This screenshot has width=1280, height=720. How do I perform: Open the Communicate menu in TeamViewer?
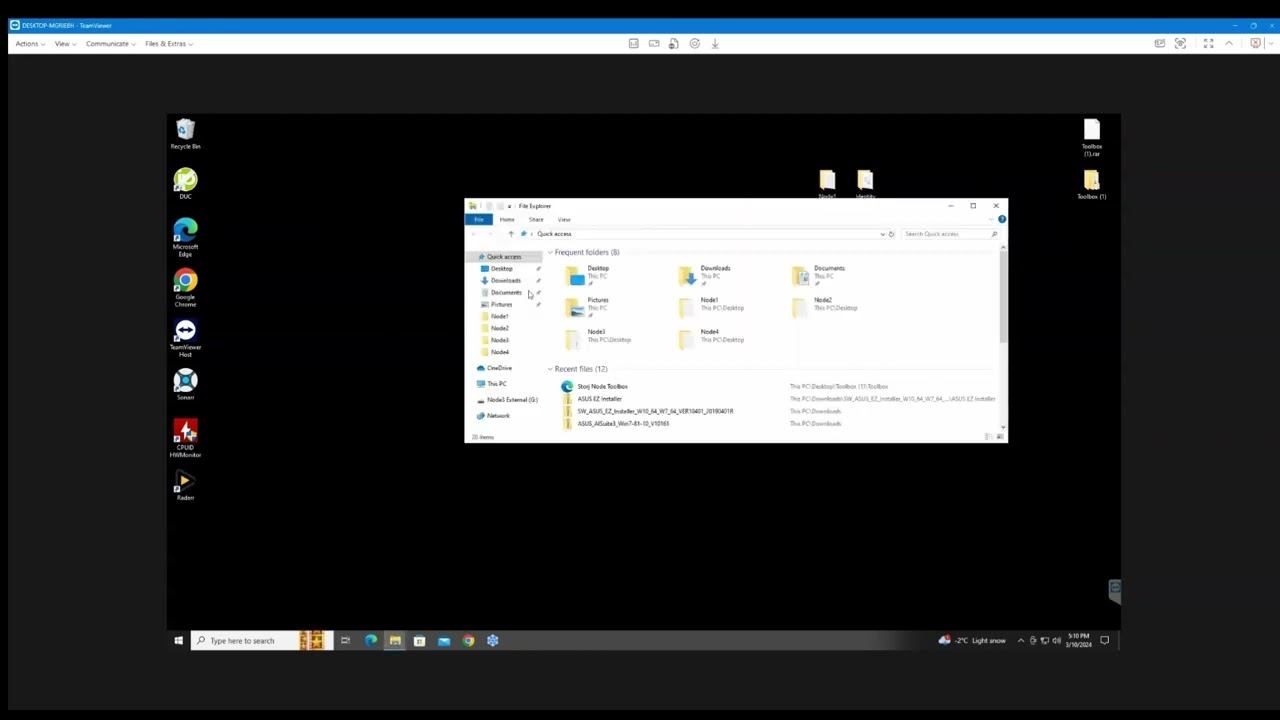pos(110,44)
